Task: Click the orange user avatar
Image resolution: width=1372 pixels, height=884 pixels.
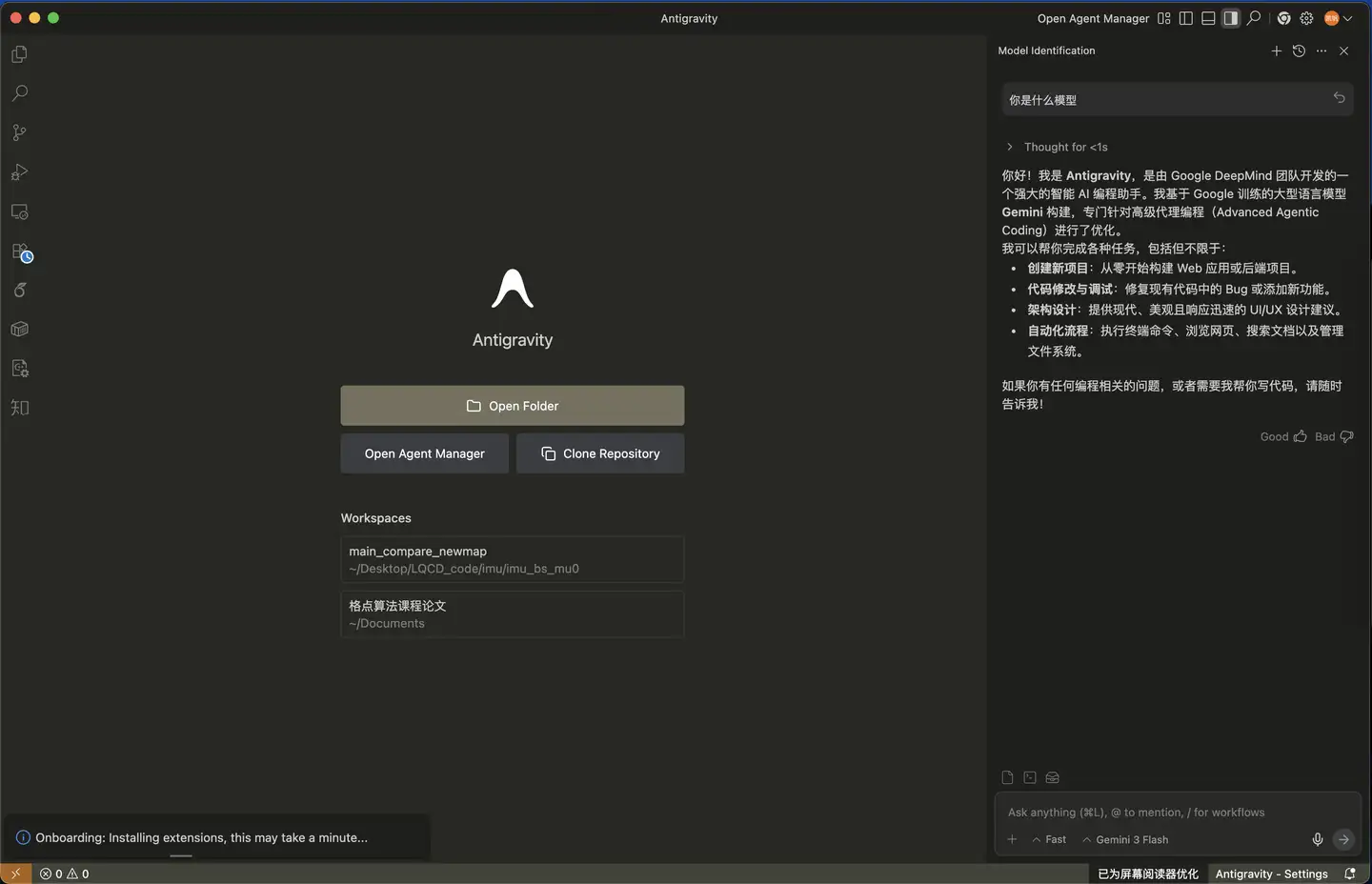Action: (1331, 18)
